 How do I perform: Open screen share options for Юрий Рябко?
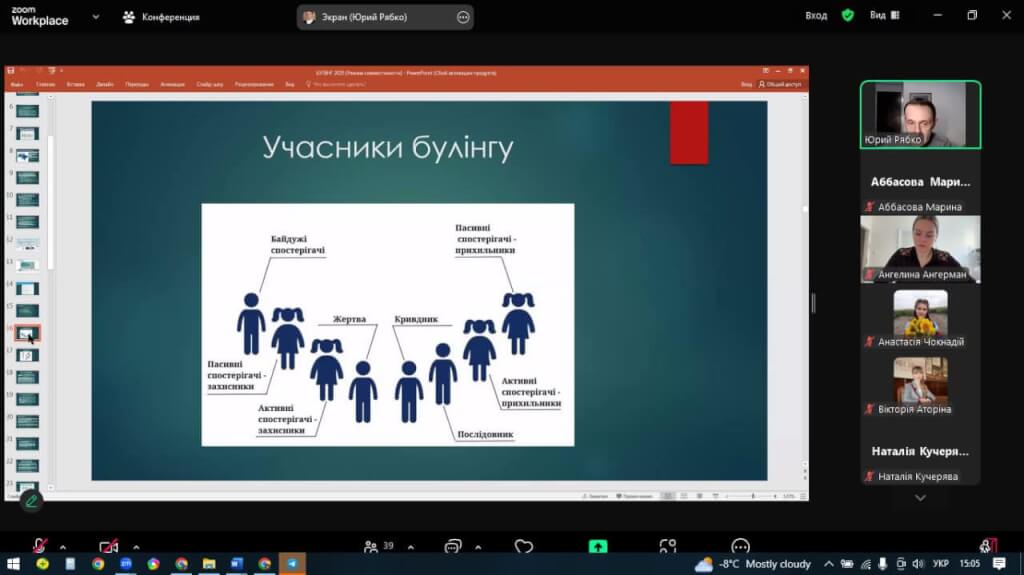462,17
